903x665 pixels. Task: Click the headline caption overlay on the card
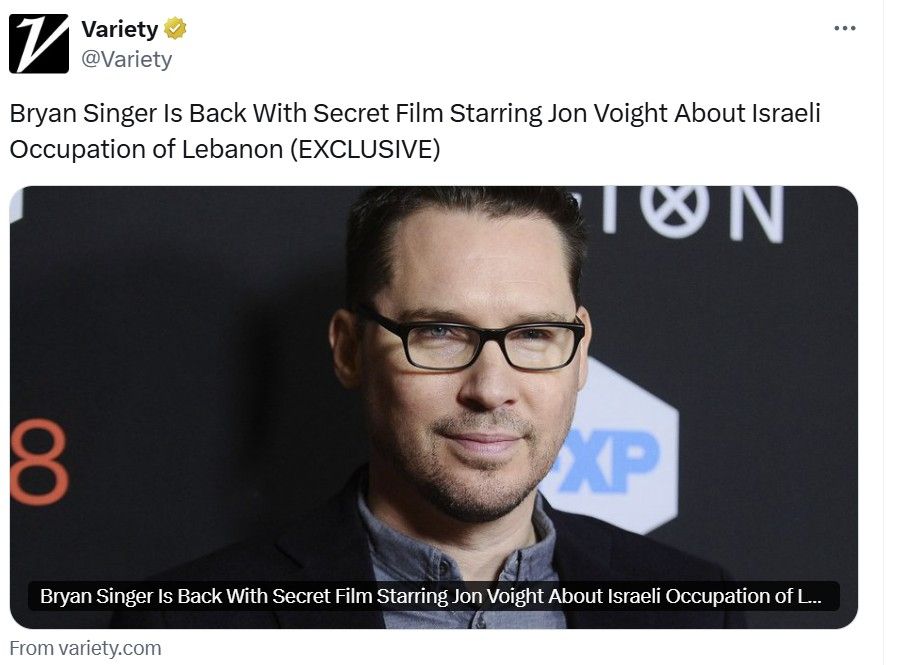[434, 596]
